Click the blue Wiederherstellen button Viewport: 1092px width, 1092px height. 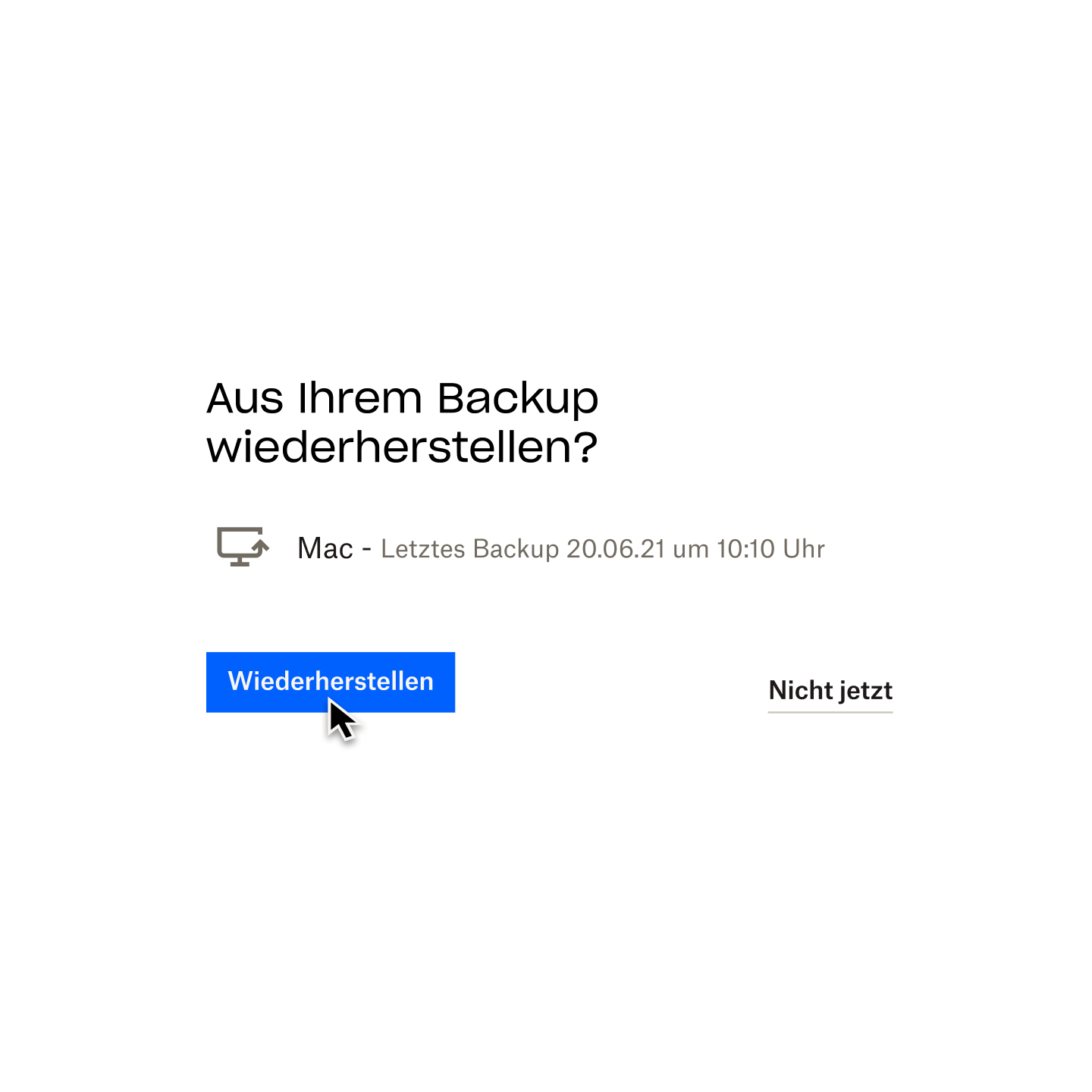[x=331, y=682]
